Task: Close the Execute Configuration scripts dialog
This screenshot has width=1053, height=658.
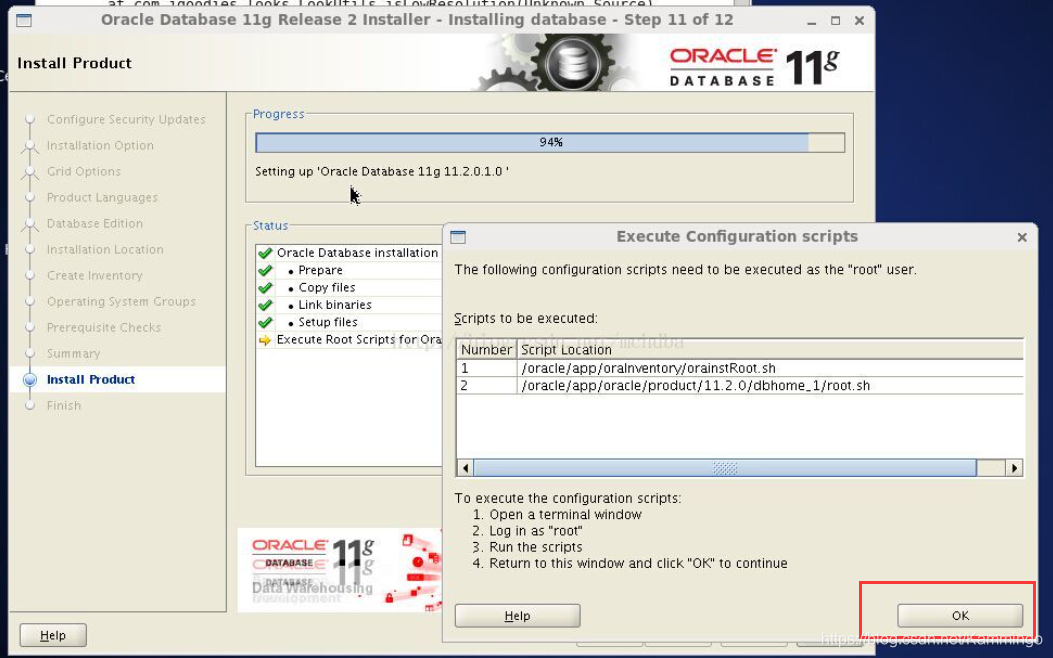Action: click(1021, 237)
